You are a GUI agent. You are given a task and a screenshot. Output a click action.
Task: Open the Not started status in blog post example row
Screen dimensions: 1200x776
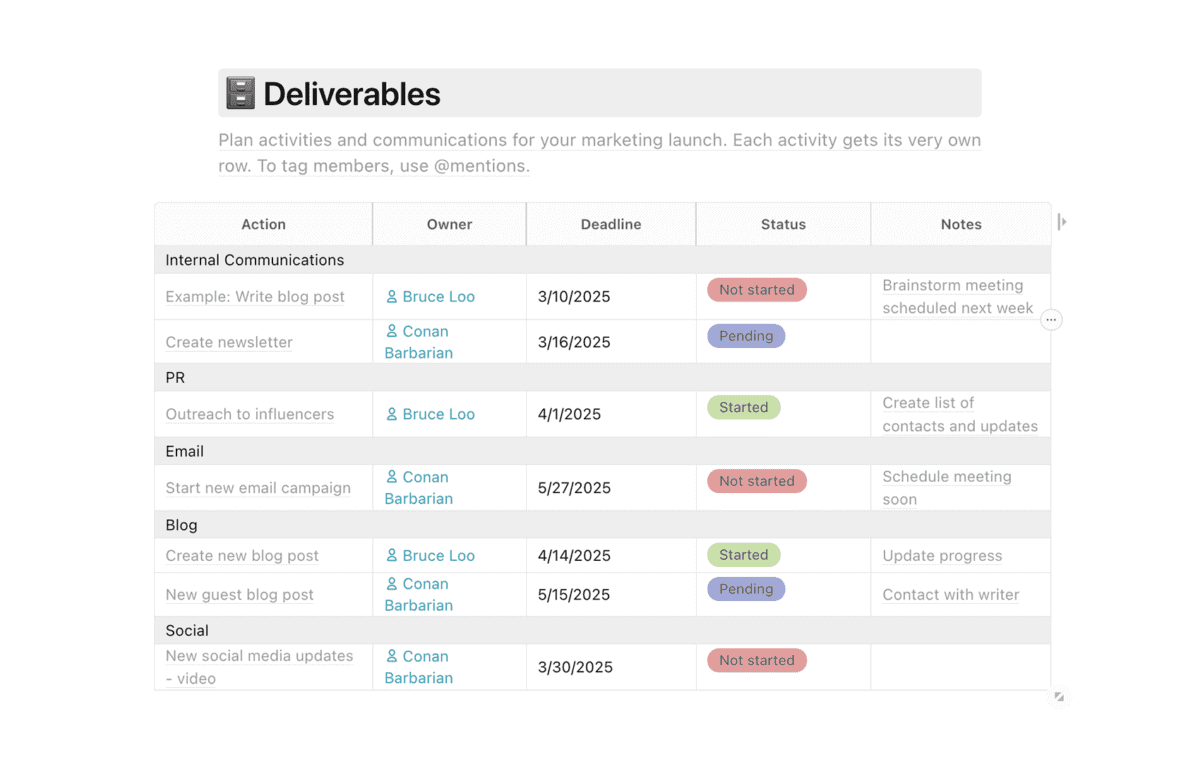(757, 290)
